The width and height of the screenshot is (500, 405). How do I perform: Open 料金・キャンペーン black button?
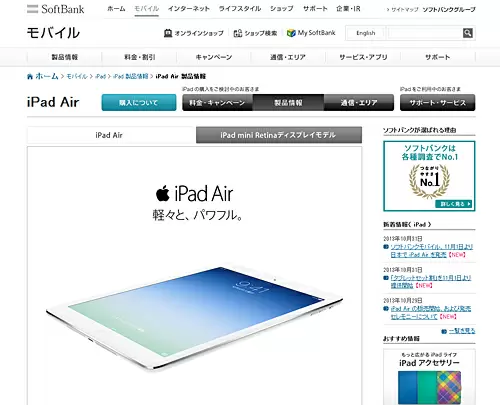tap(217, 103)
